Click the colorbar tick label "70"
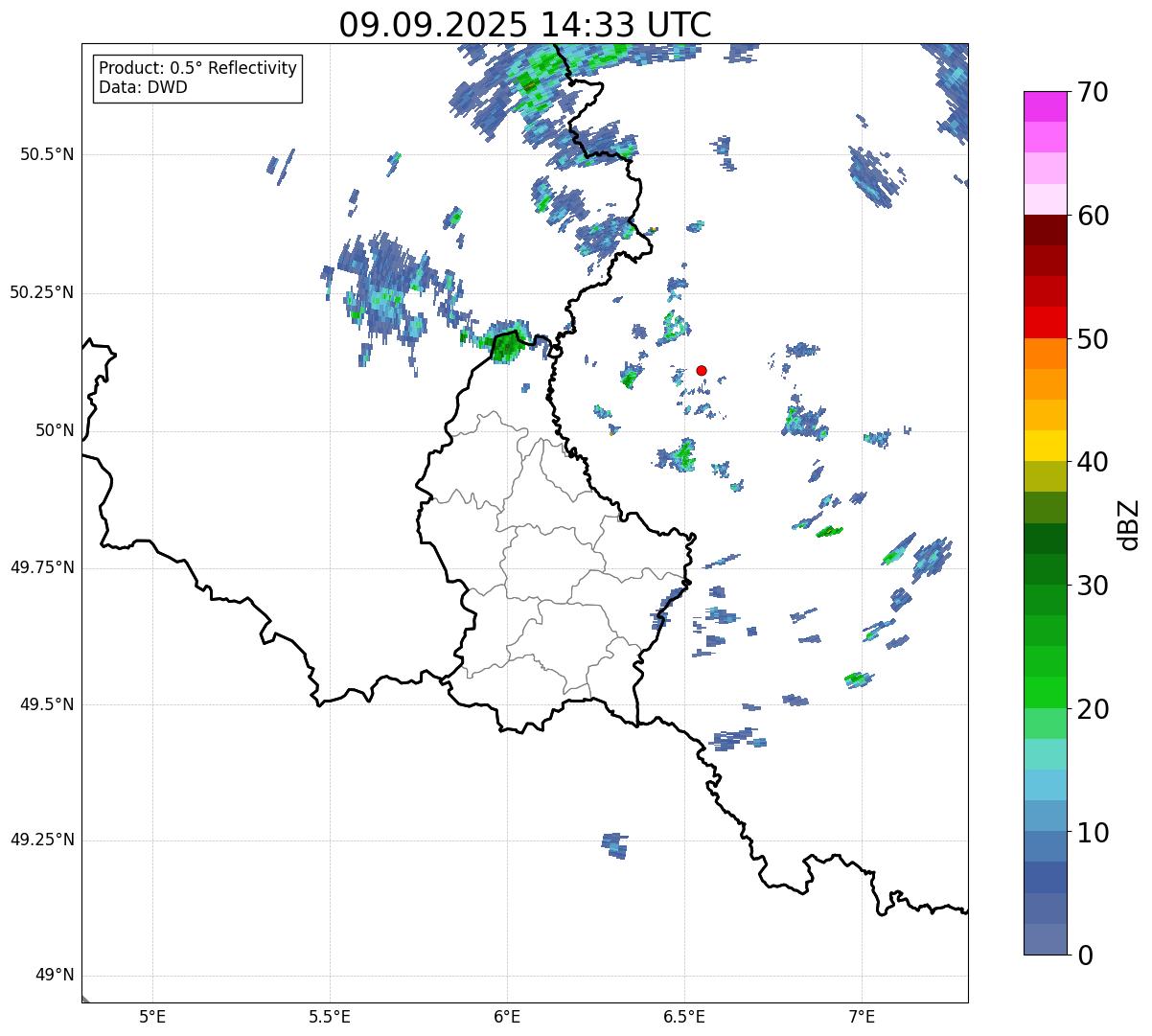Screen dimensions: 1152x1036 pos(1093,93)
